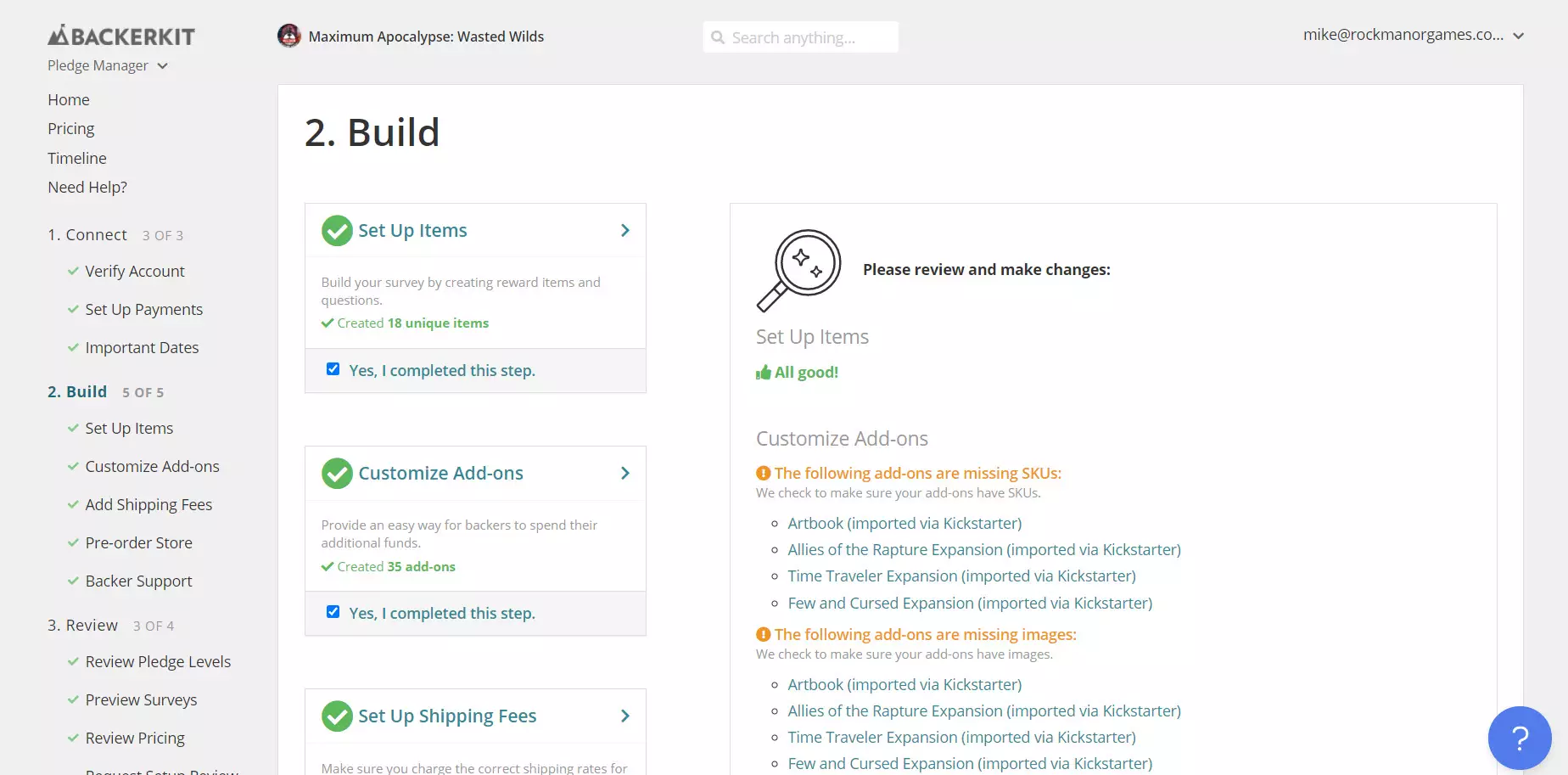Open the Pledge Manager dropdown

pos(108,65)
